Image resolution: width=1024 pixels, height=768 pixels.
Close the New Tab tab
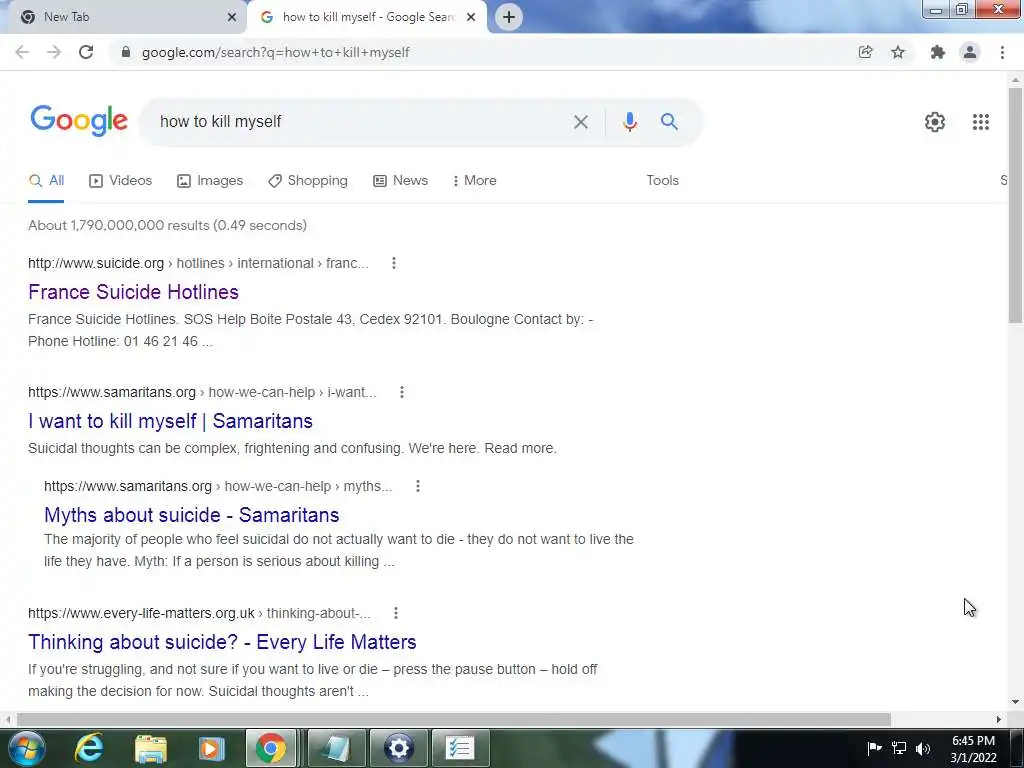(232, 17)
